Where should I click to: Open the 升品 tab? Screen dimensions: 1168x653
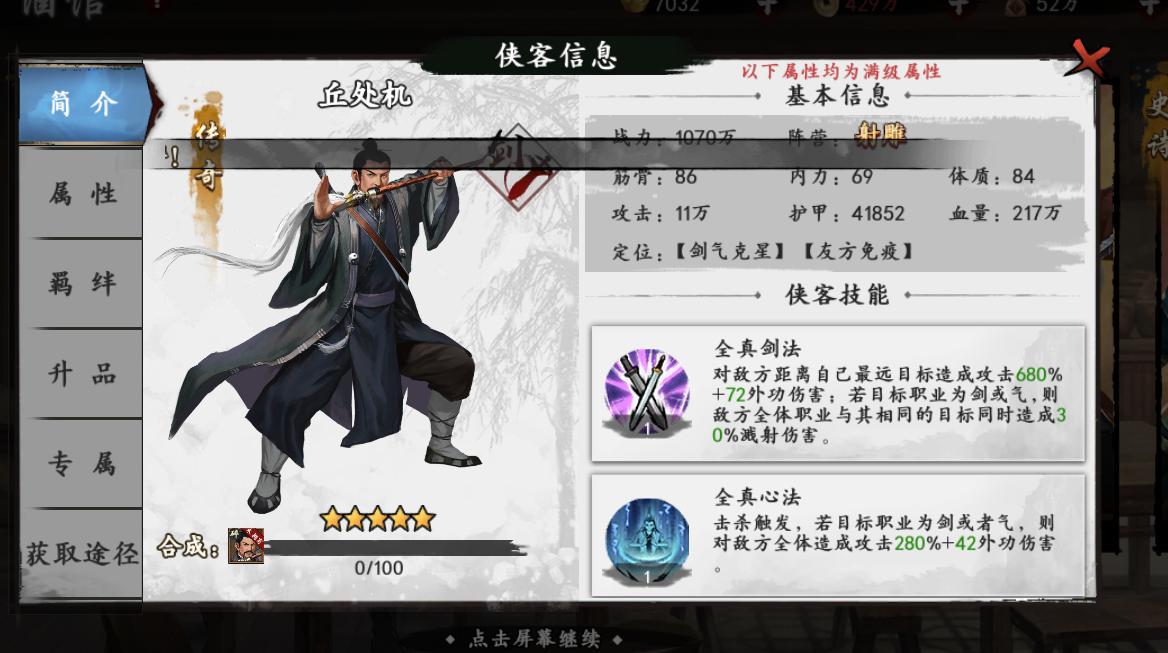tap(83, 374)
